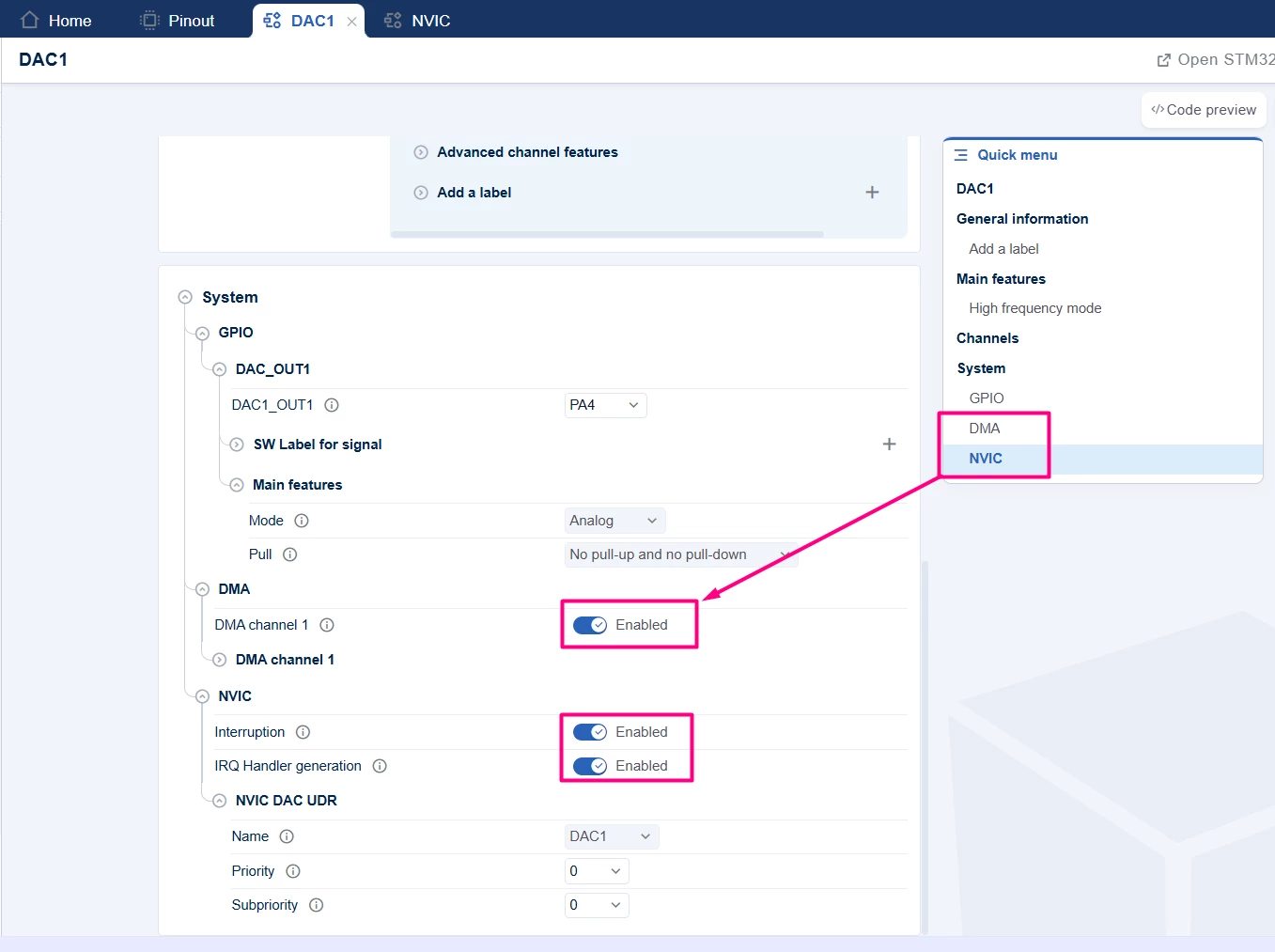Click plus icon for SW Label for signal
Image resolution: width=1275 pixels, height=952 pixels.
pos(889,444)
